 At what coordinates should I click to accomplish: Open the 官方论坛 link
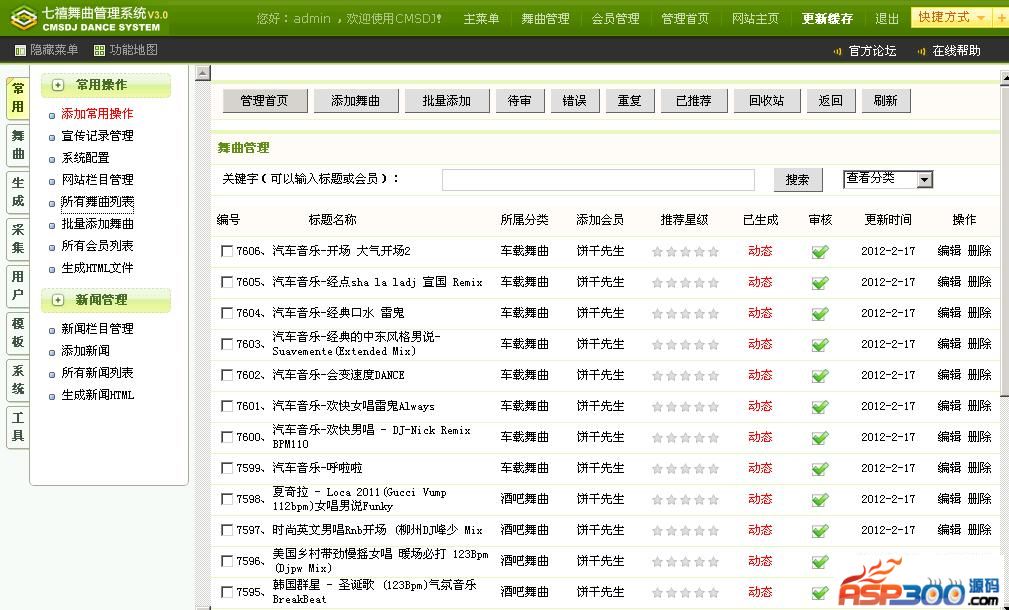pos(872,51)
